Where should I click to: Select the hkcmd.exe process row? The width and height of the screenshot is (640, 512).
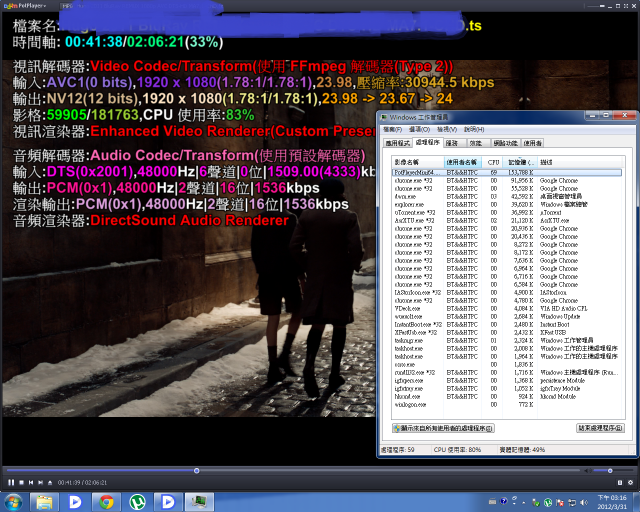pyautogui.click(x=507, y=396)
